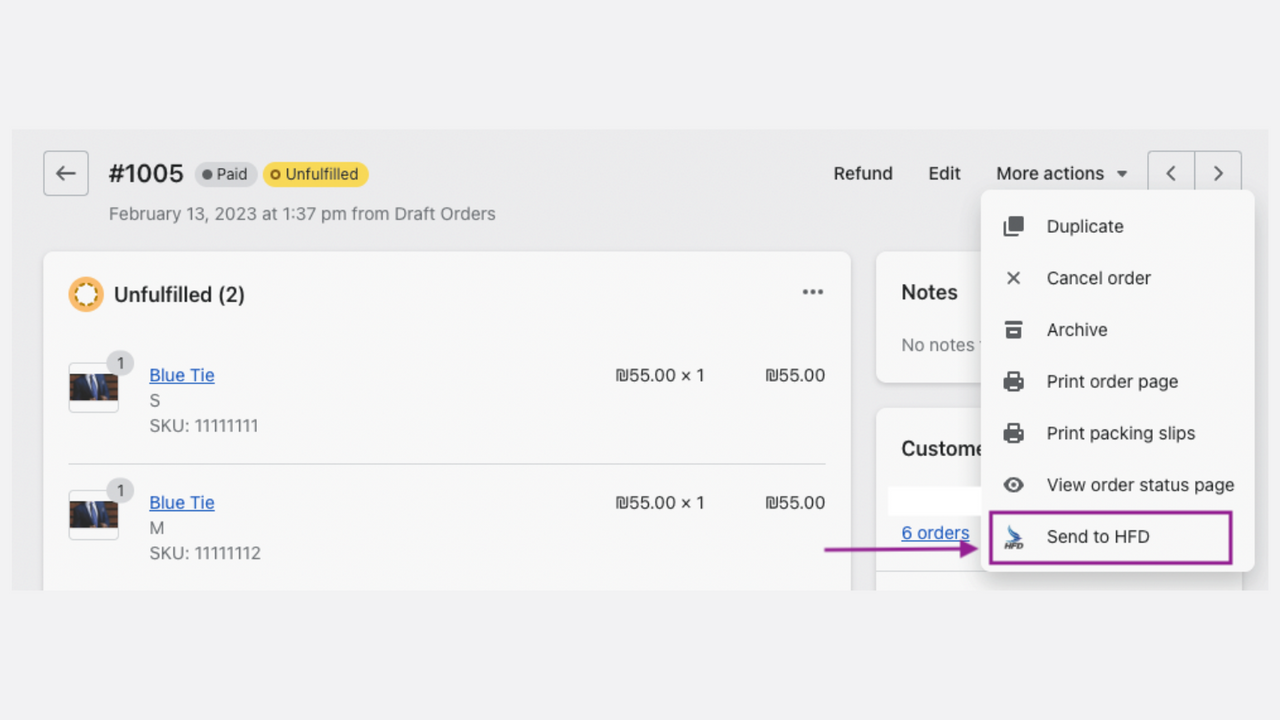This screenshot has height=720, width=1280.
Task: Click the Print order page printer icon
Action: [1012, 381]
